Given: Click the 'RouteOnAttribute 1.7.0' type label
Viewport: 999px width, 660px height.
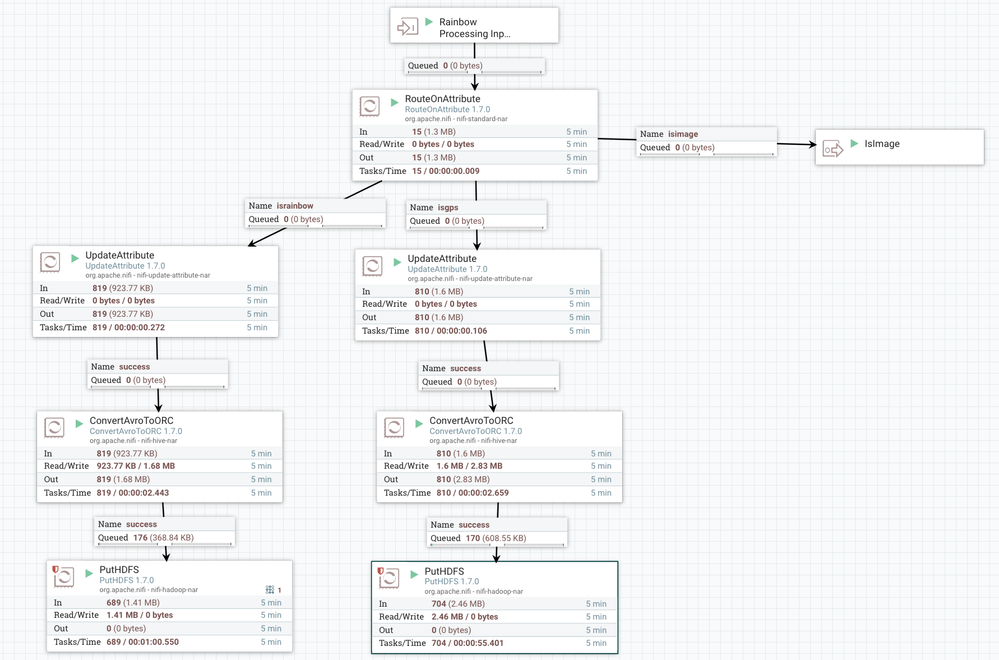Looking at the screenshot, I should (x=447, y=110).
